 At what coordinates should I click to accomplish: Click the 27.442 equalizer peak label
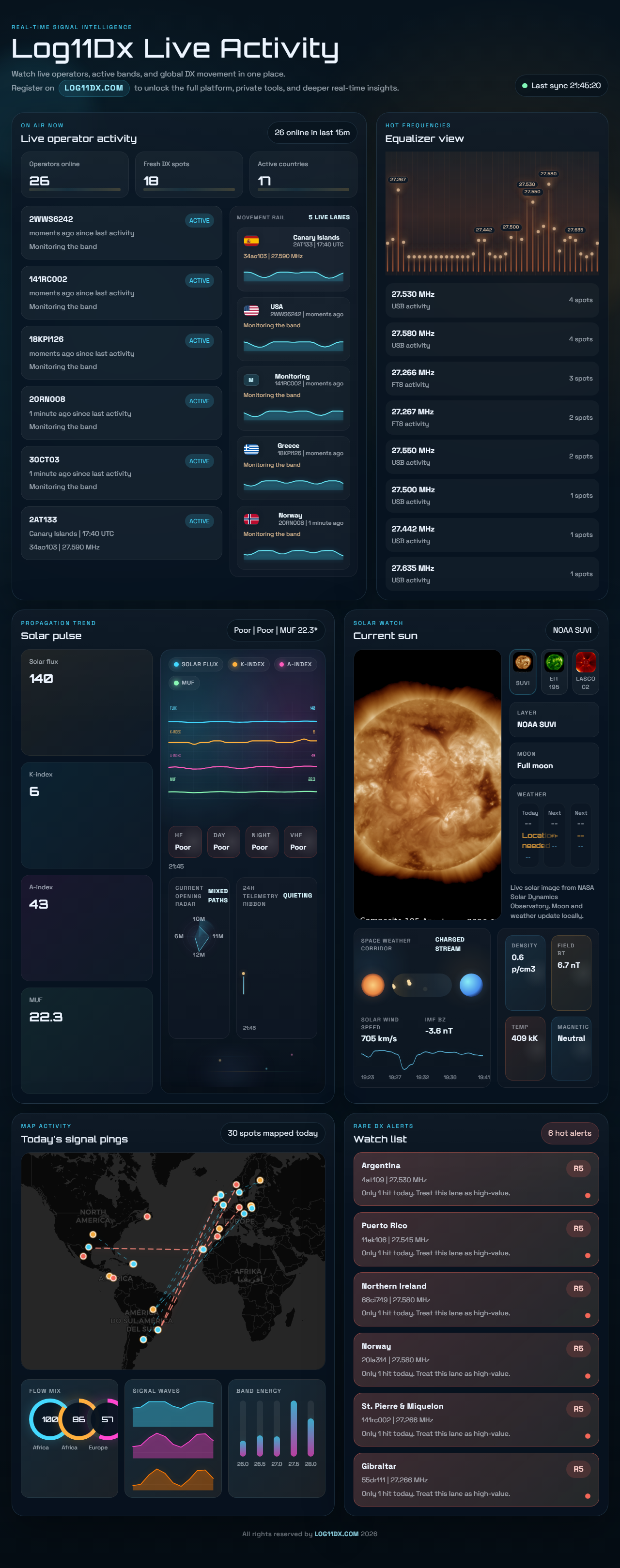483,229
